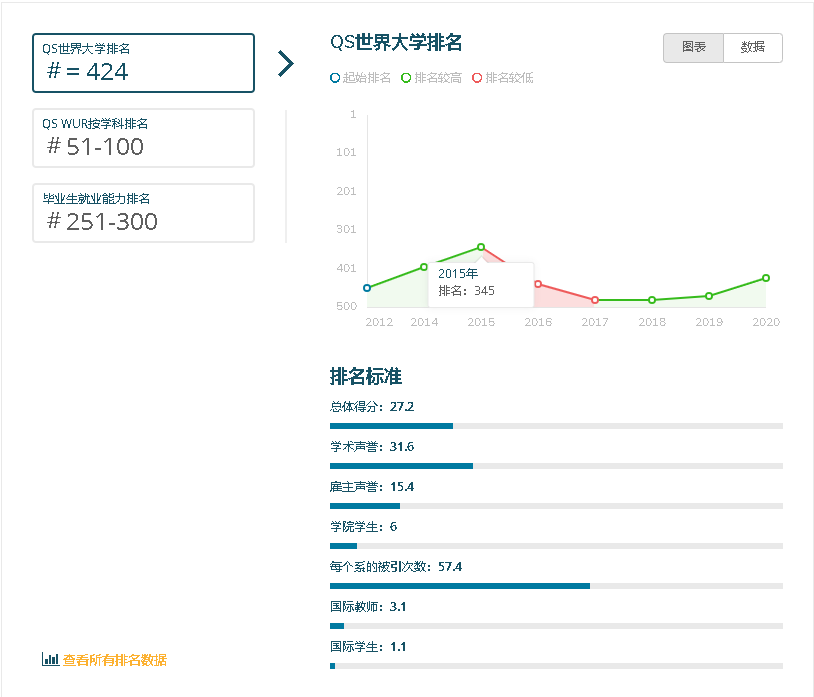Open the 毕业生就业能力排名 card
Viewport: 814px width, 697px height.
[x=143, y=212]
